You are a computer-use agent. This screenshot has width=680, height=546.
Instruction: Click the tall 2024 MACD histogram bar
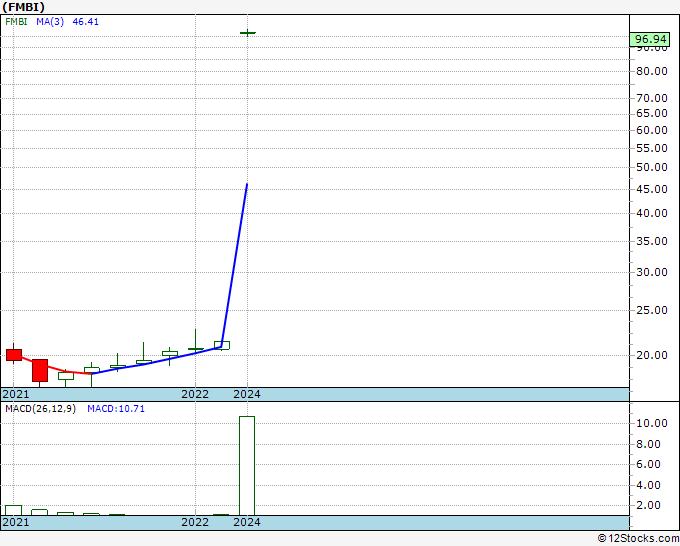click(x=247, y=466)
